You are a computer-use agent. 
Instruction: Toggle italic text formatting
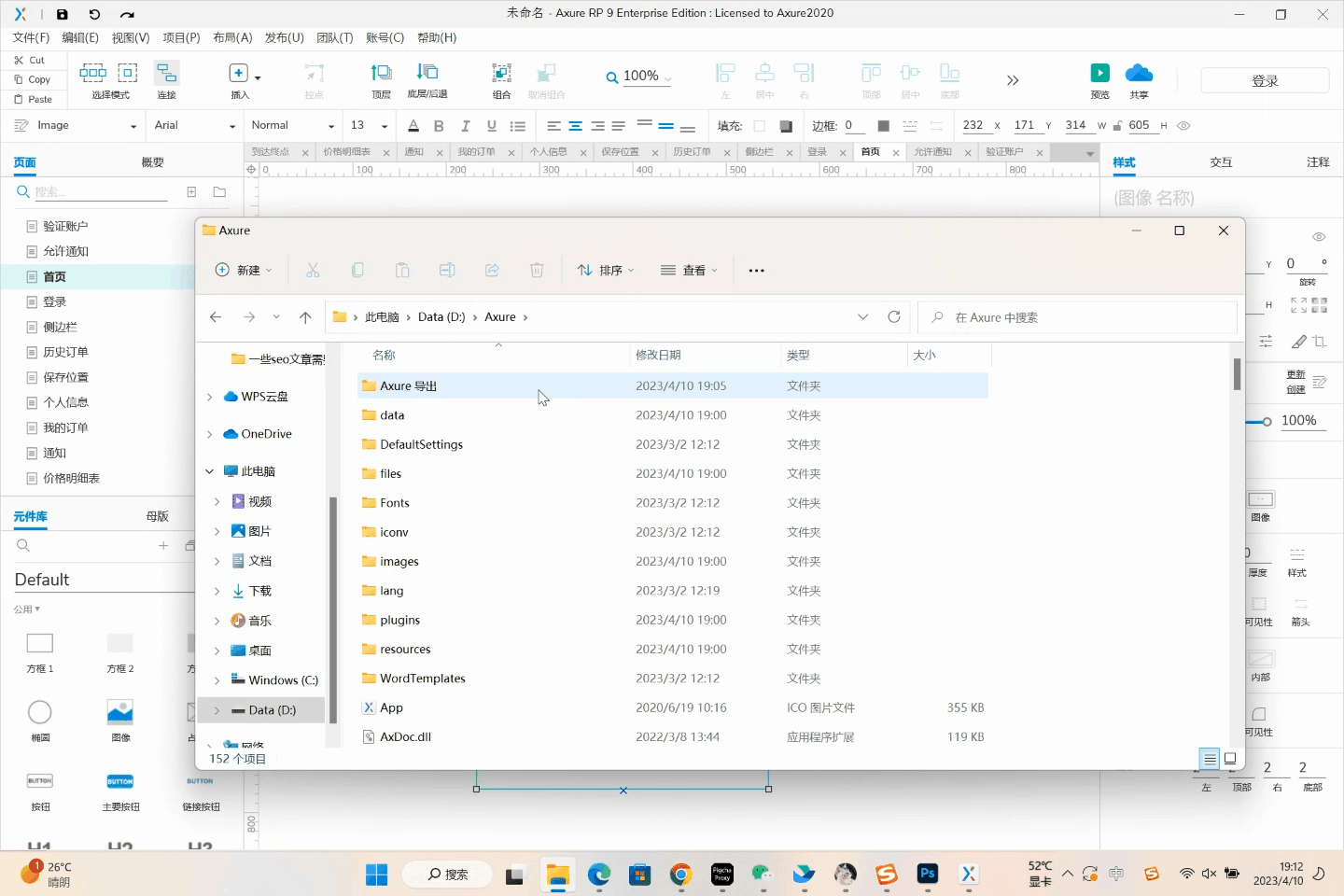point(465,126)
